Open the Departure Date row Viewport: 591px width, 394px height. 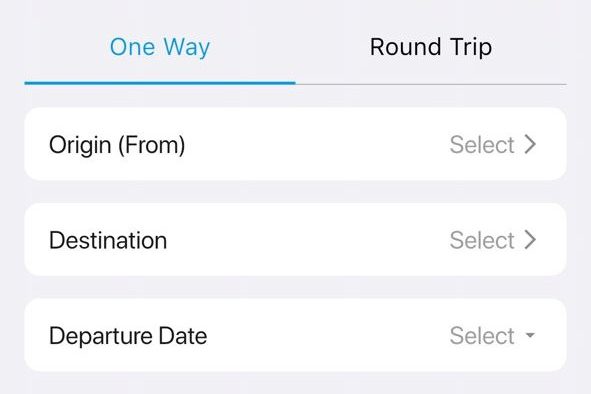[x=296, y=335]
